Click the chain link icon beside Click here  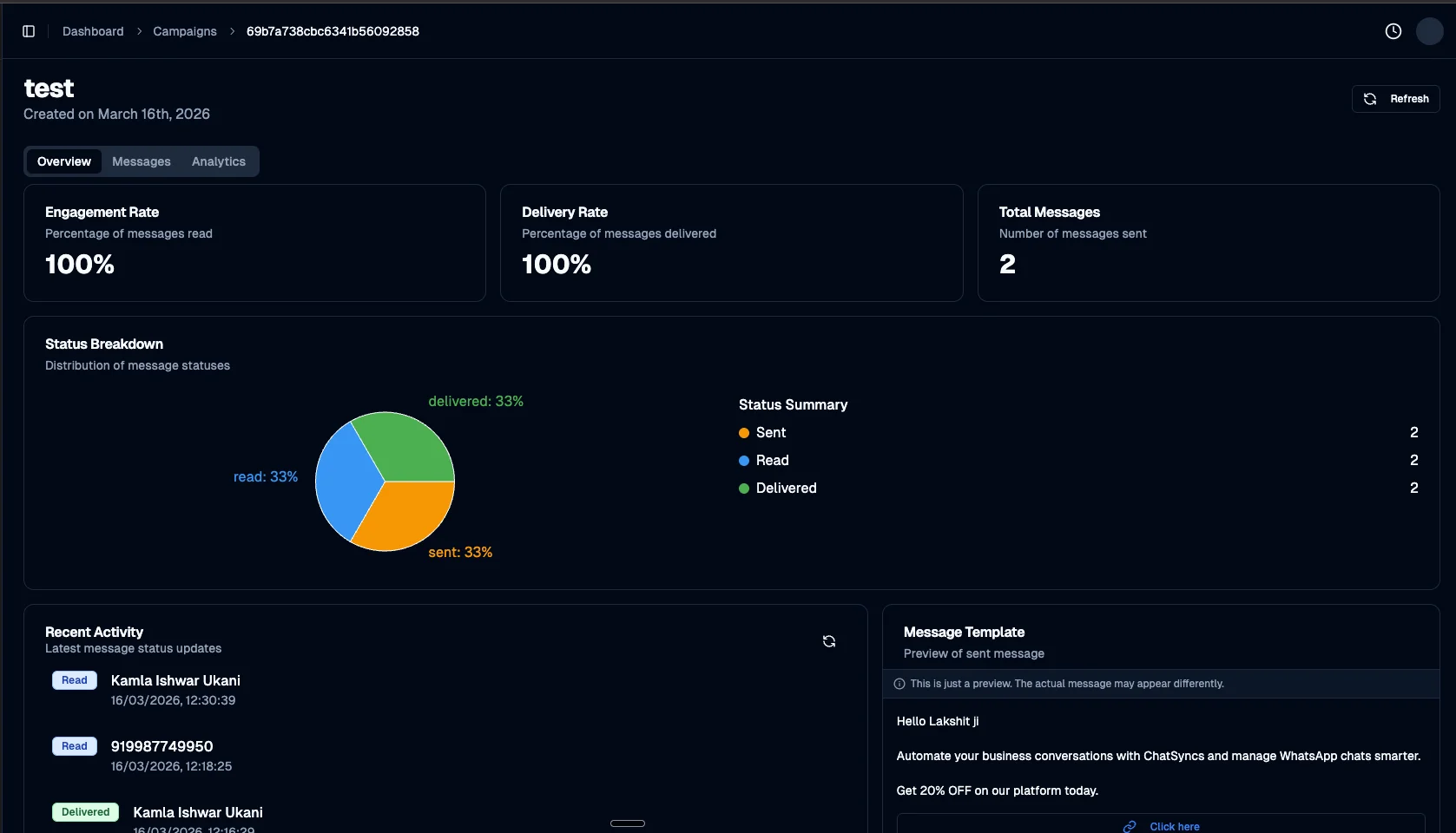coord(1130,826)
